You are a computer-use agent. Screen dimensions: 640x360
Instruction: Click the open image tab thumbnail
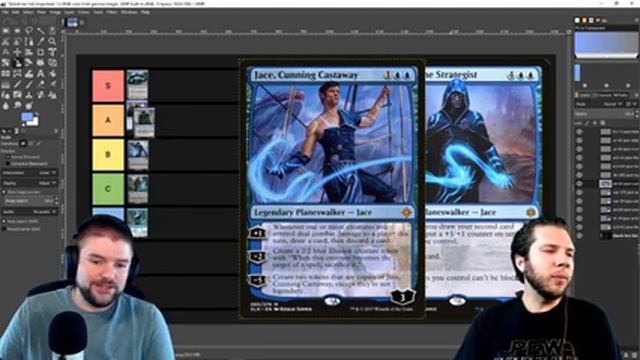73,22
